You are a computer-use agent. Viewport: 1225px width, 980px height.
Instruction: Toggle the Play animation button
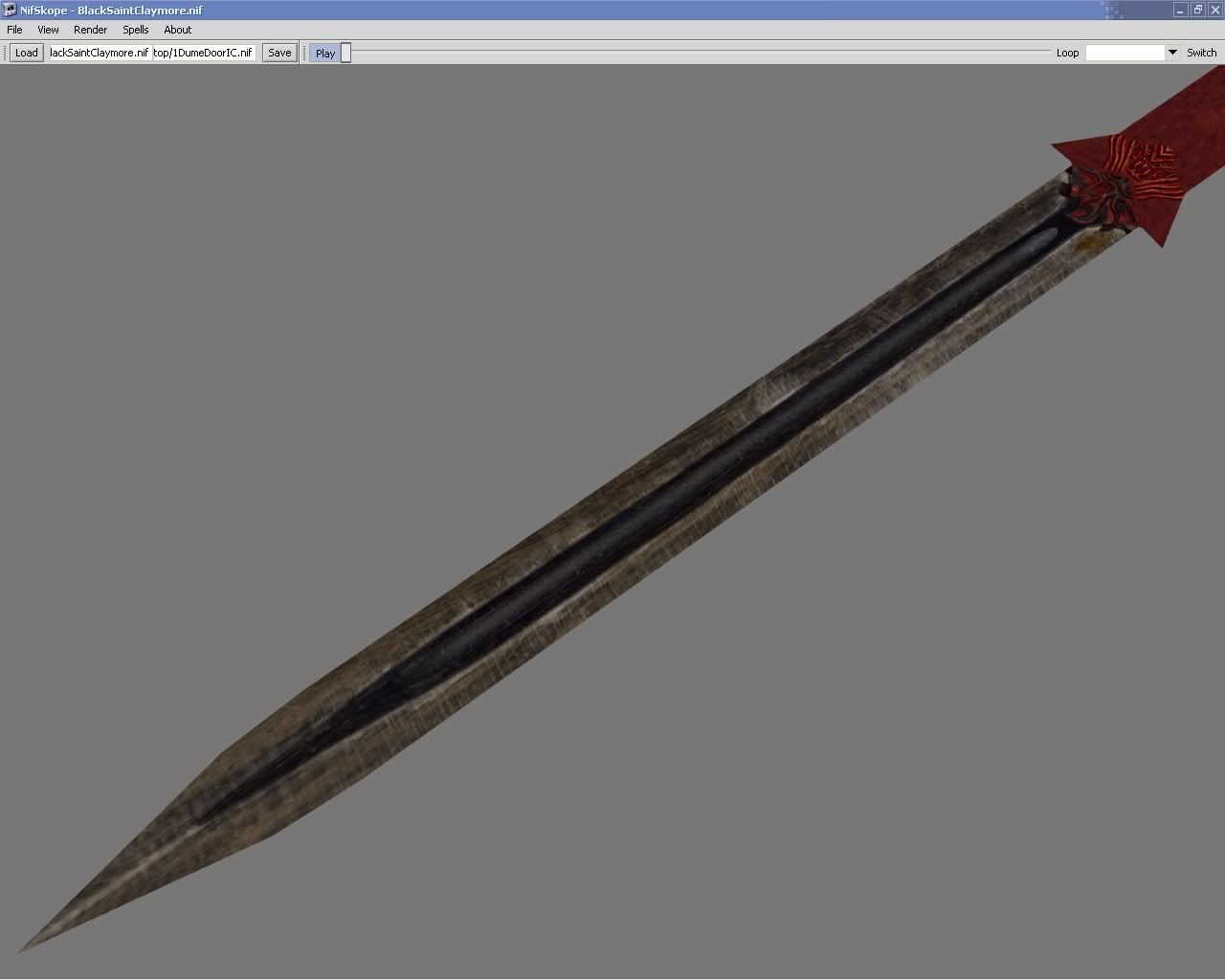(x=324, y=53)
